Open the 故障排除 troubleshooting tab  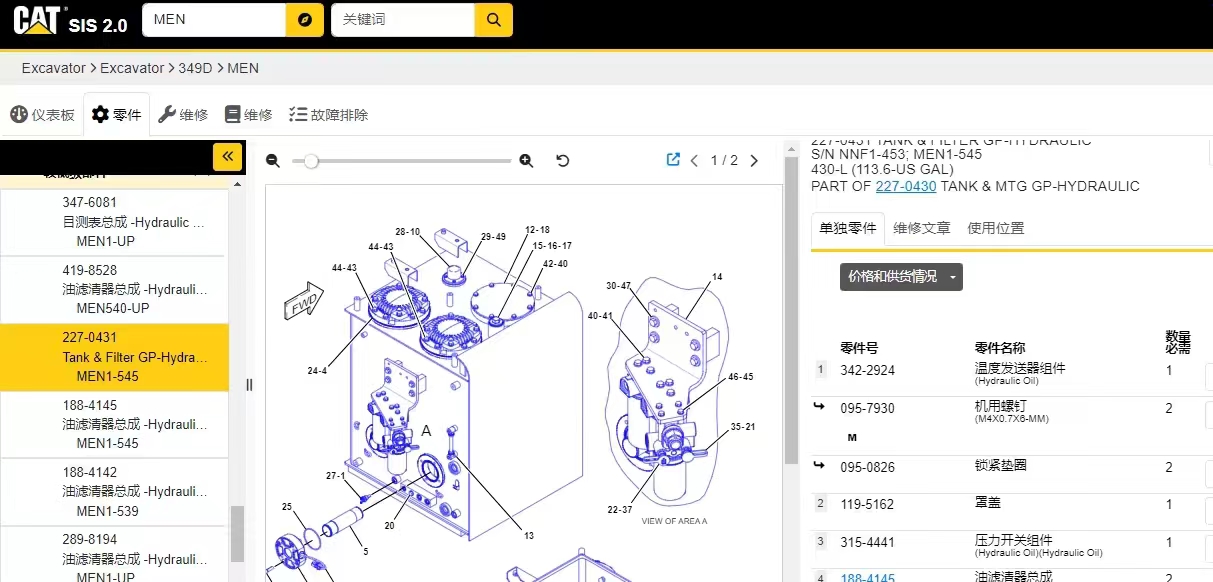tap(328, 115)
